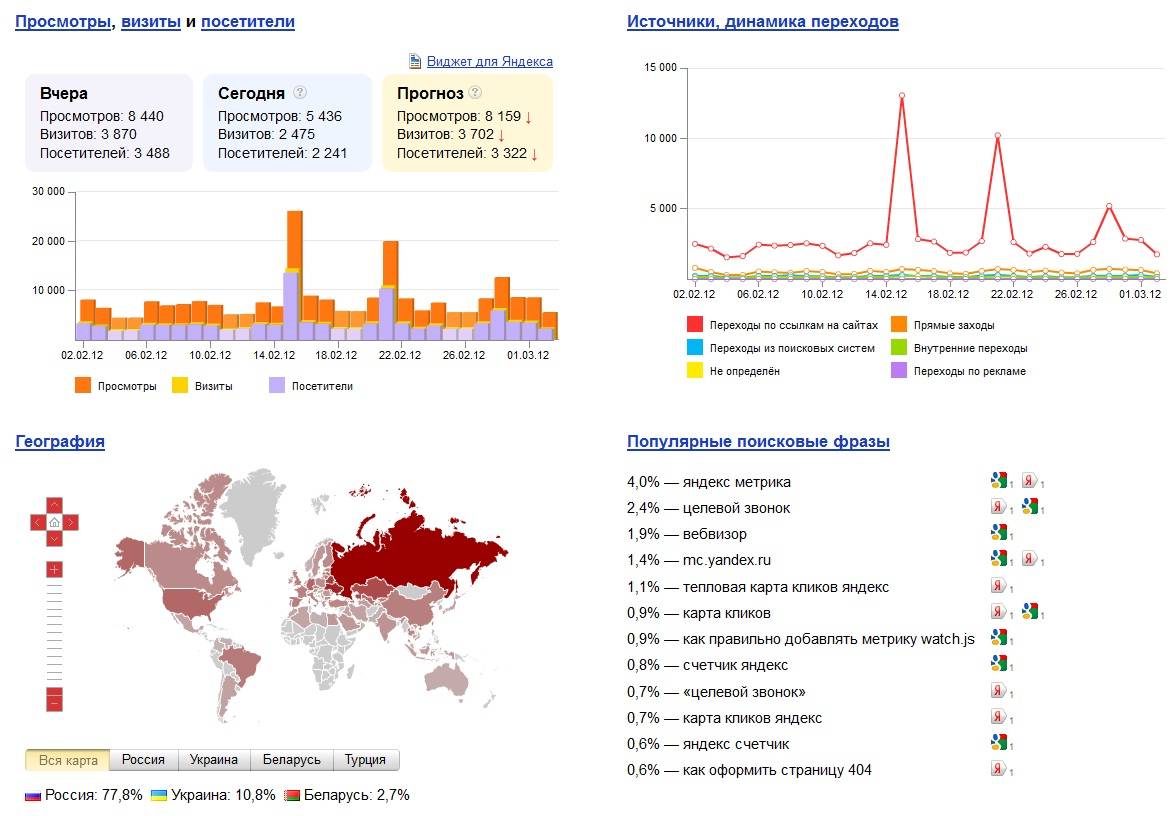This screenshot has height=816, width=1175.
Task: Click the phrase «как оформить страницу 404»
Action: click(777, 770)
